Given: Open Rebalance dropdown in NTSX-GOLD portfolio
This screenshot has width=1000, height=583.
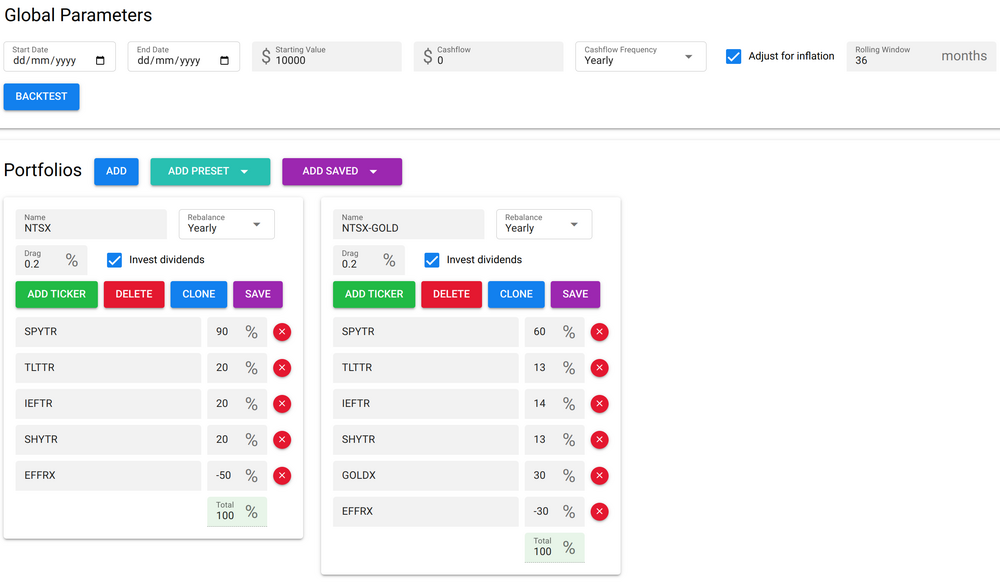Looking at the screenshot, I should [543, 224].
